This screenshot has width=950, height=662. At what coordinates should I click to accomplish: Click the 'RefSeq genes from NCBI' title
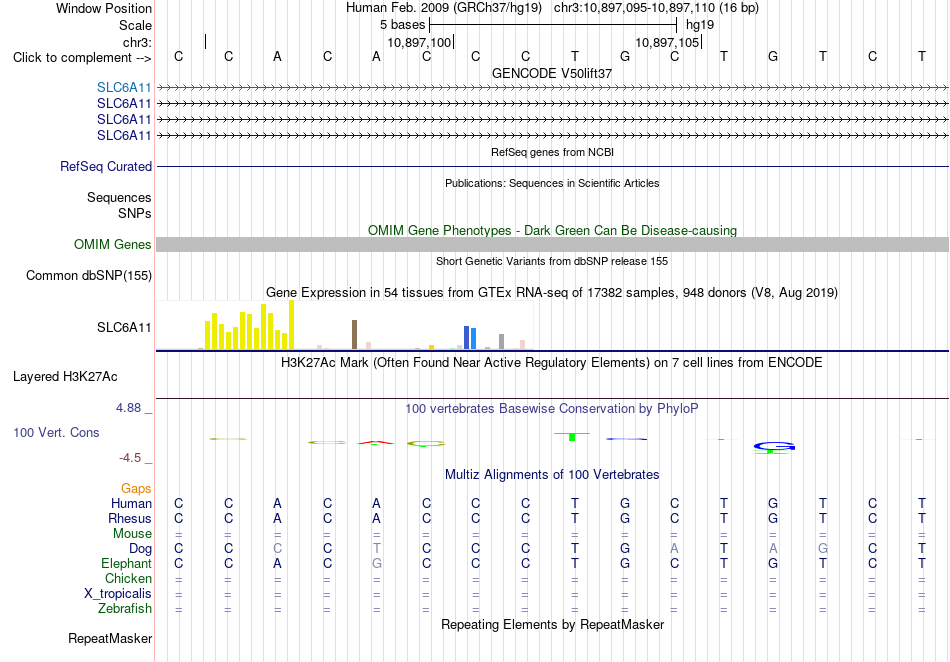552,153
